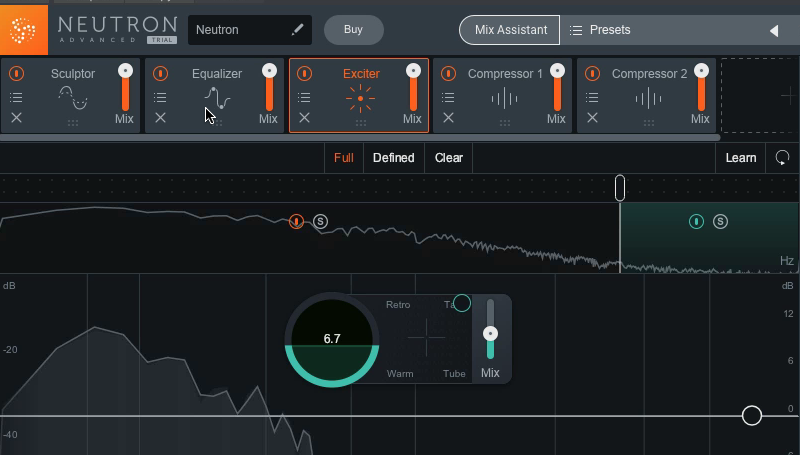Click the Sculptor Mix slider handle
Viewport: 800px width, 455px height.
click(125, 71)
